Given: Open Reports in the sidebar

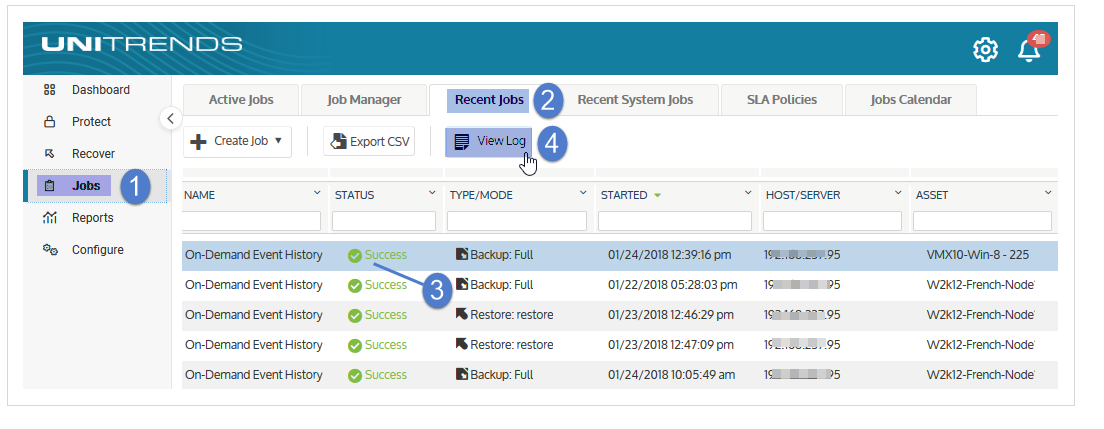Looking at the screenshot, I should point(92,218).
